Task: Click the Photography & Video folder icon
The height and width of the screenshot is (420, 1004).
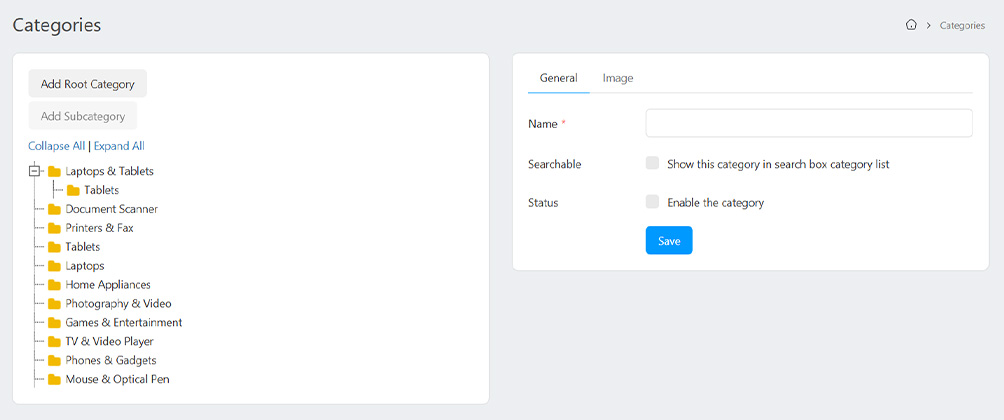Action: tap(55, 304)
